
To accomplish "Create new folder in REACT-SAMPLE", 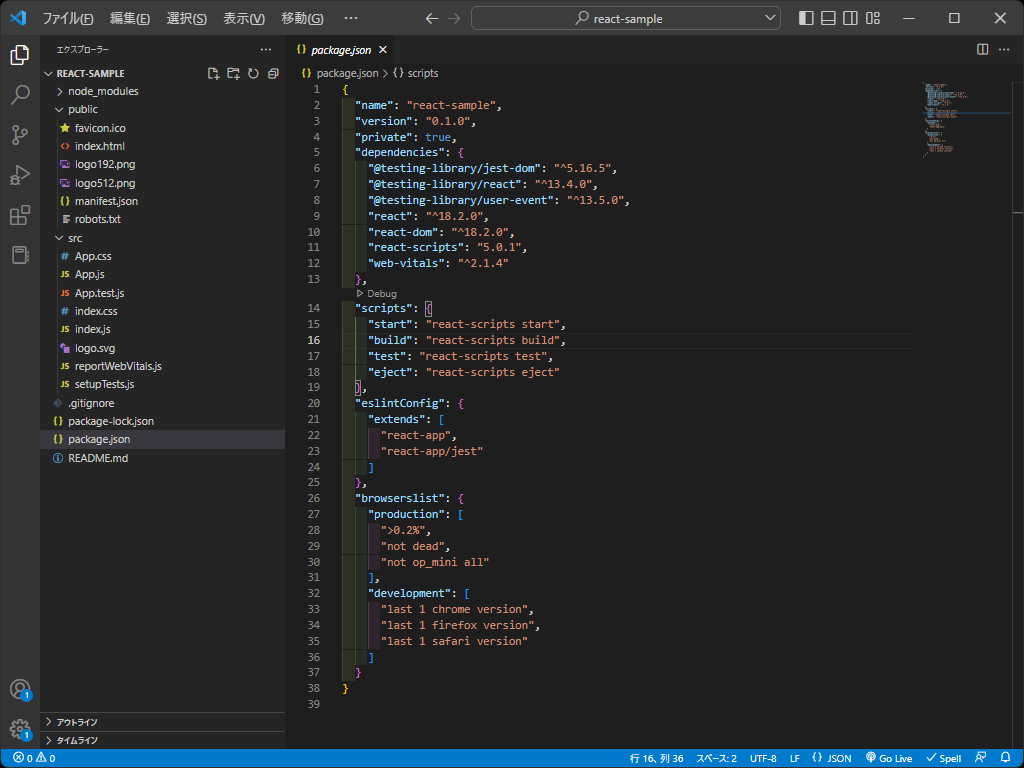I will pyautogui.click(x=233, y=73).
